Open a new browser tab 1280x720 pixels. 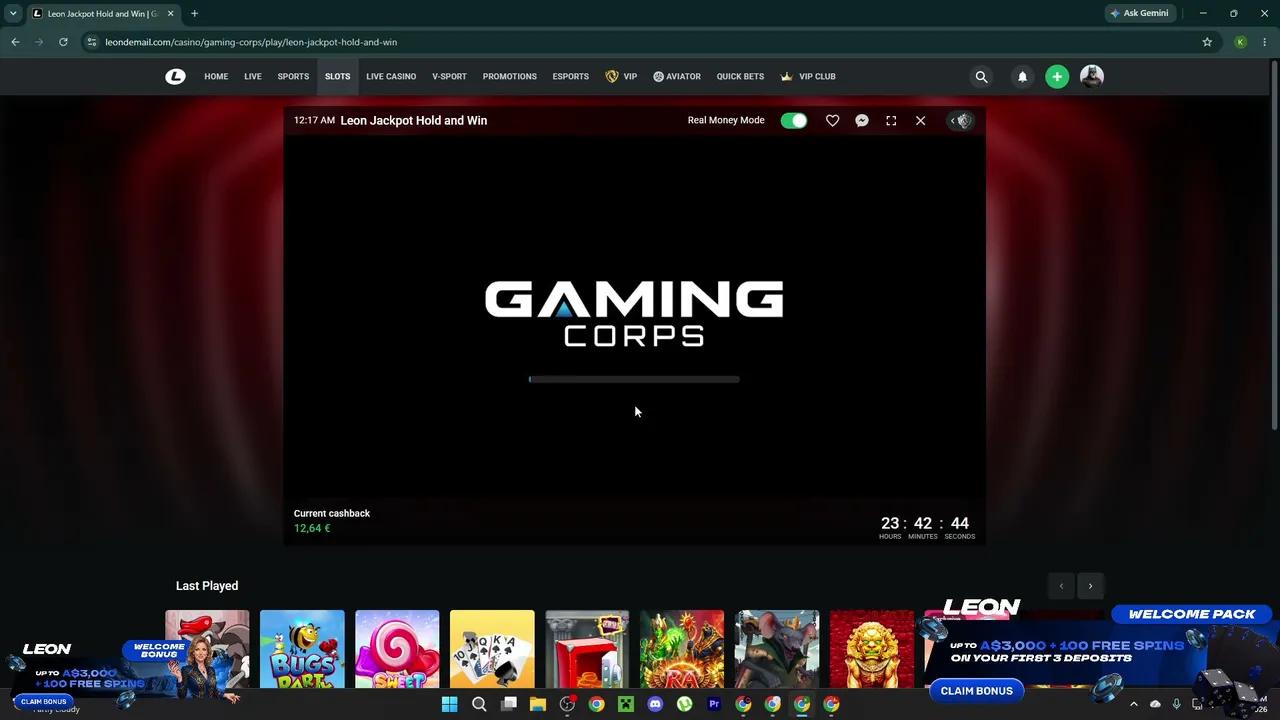click(x=194, y=13)
